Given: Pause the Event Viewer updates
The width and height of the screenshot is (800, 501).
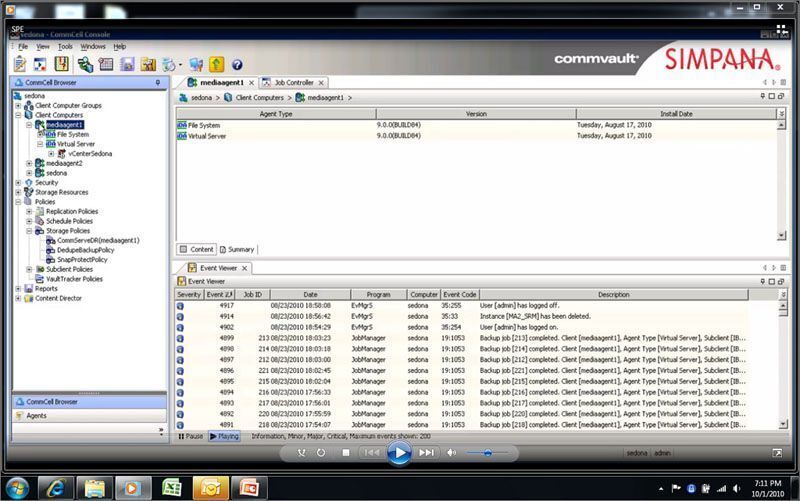Looking at the screenshot, I should tap(191, 437).
